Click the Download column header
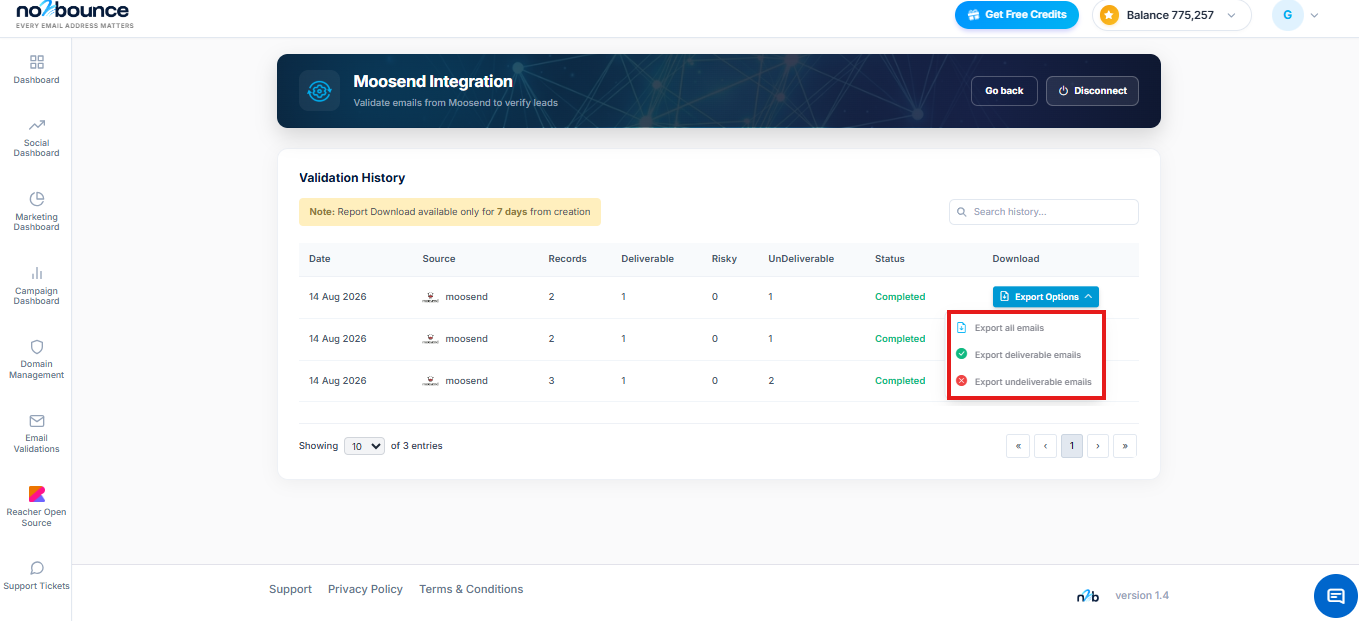 [x=1016, y=259]
